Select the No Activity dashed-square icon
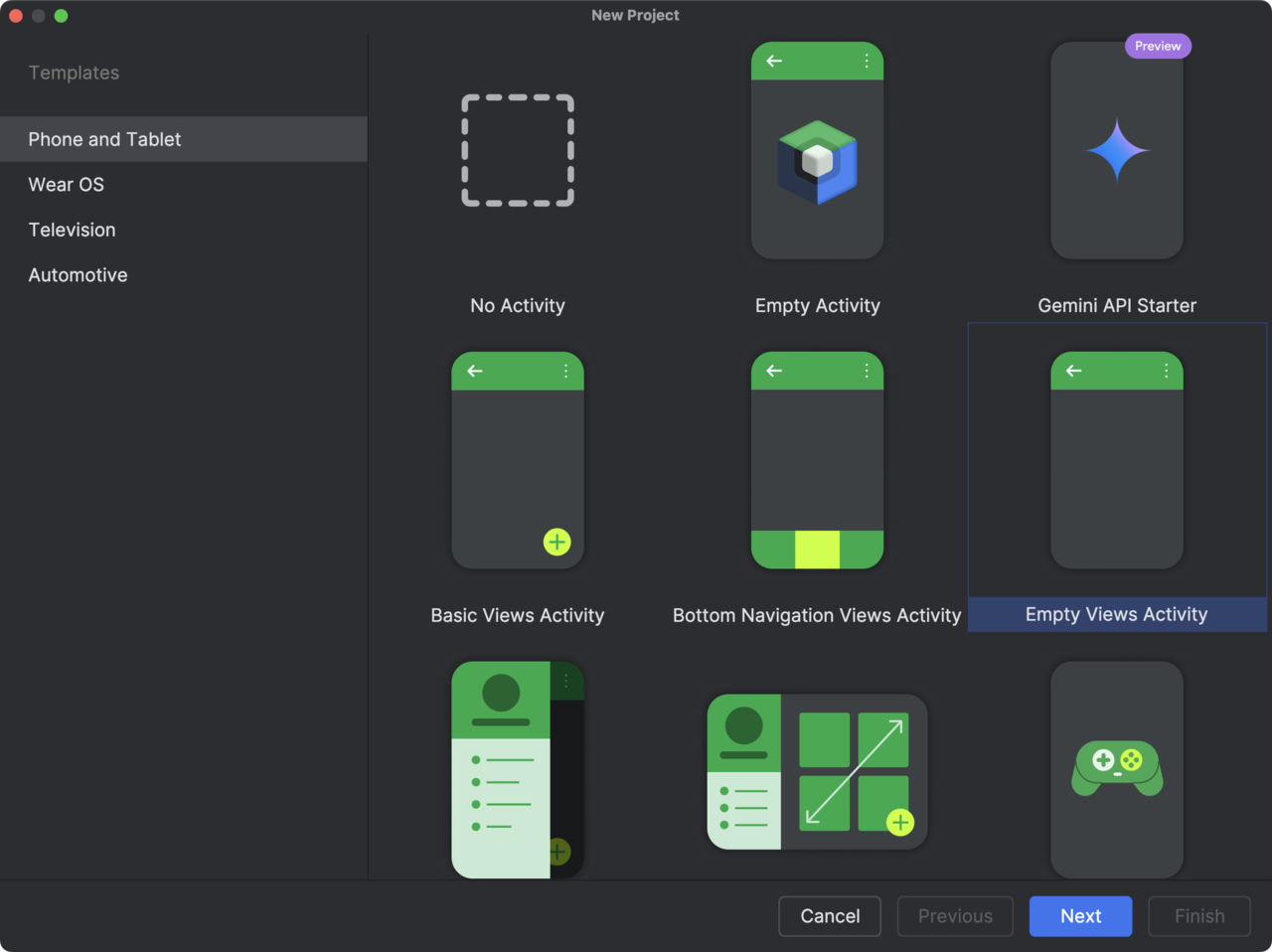 coord(518,151)
